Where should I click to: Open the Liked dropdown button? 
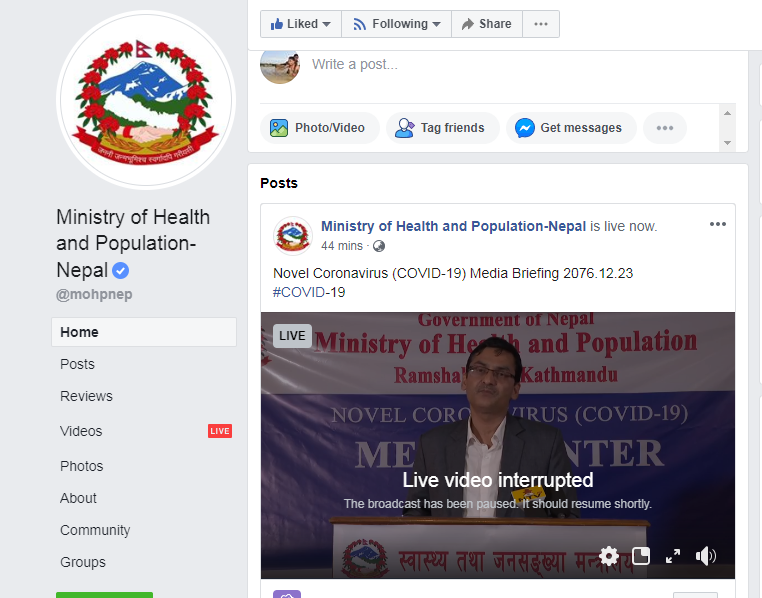click(x=300, y=24)
